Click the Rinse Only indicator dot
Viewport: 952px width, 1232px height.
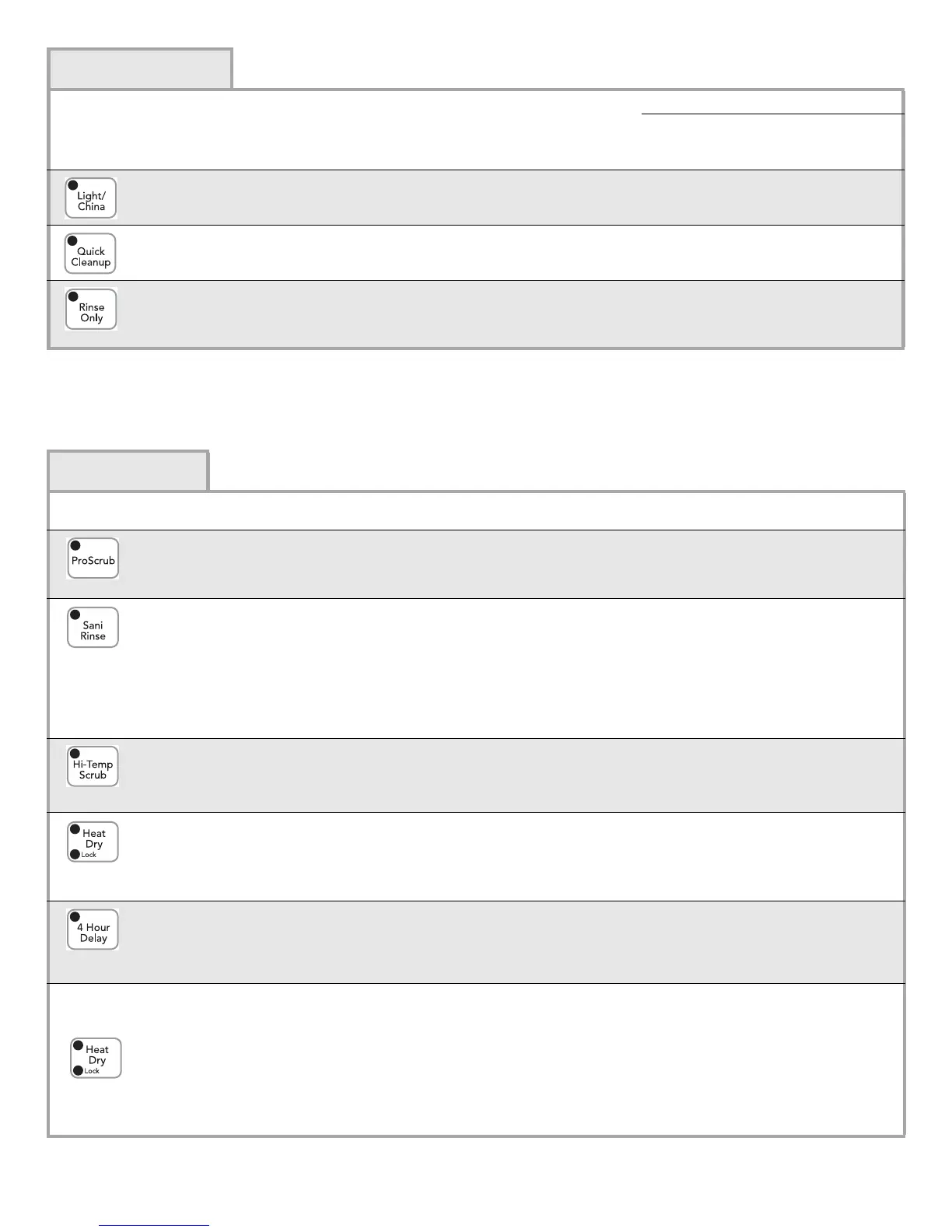point(73,296)
